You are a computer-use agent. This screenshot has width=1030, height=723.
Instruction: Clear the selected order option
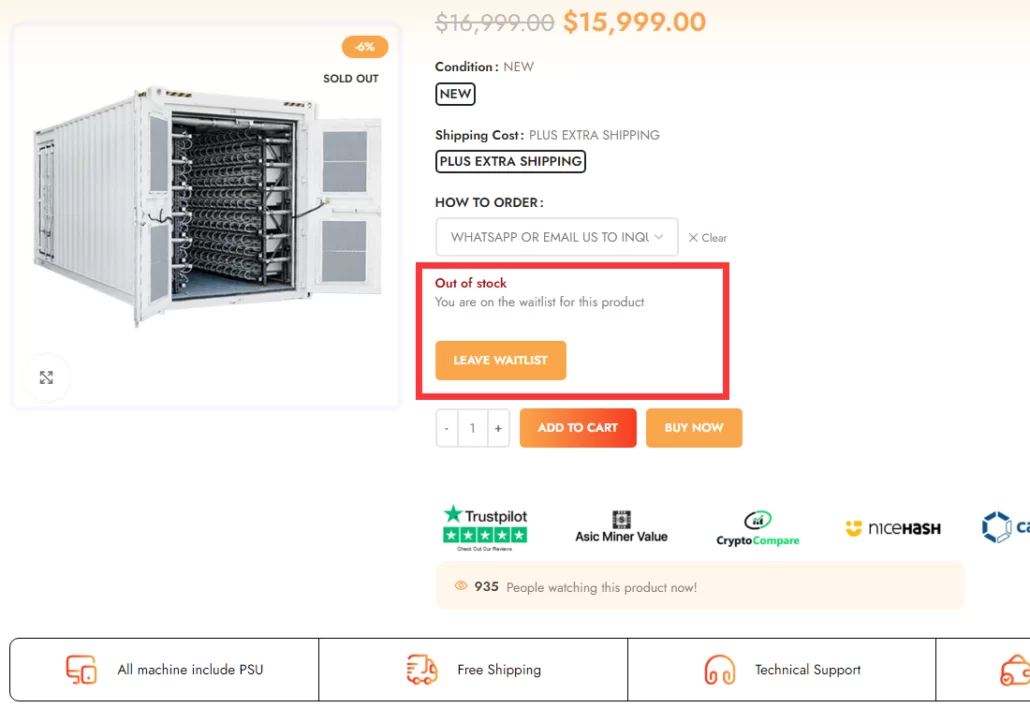[x=707, y=238]
